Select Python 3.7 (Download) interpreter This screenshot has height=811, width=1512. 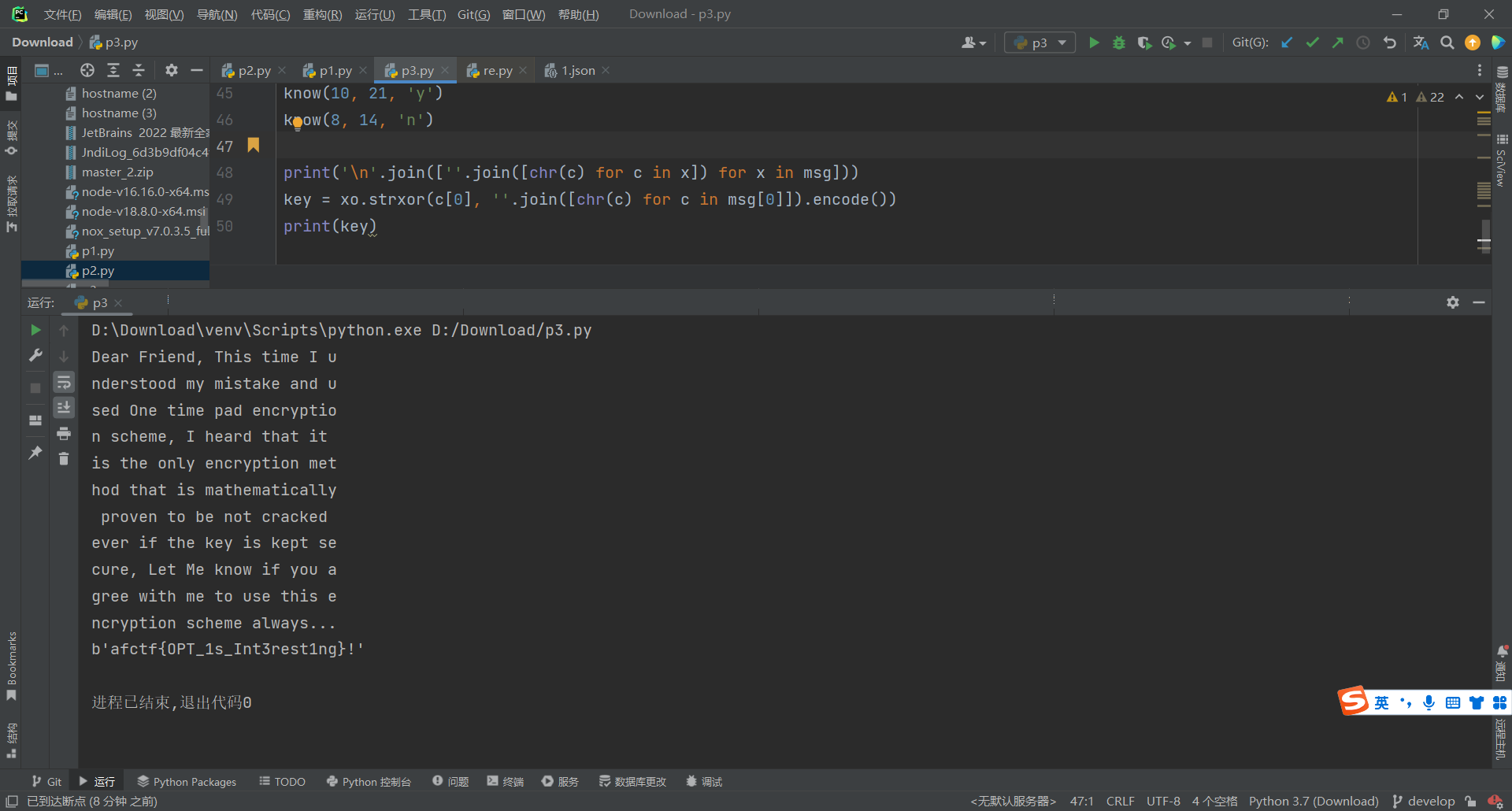pos(1314,801)
